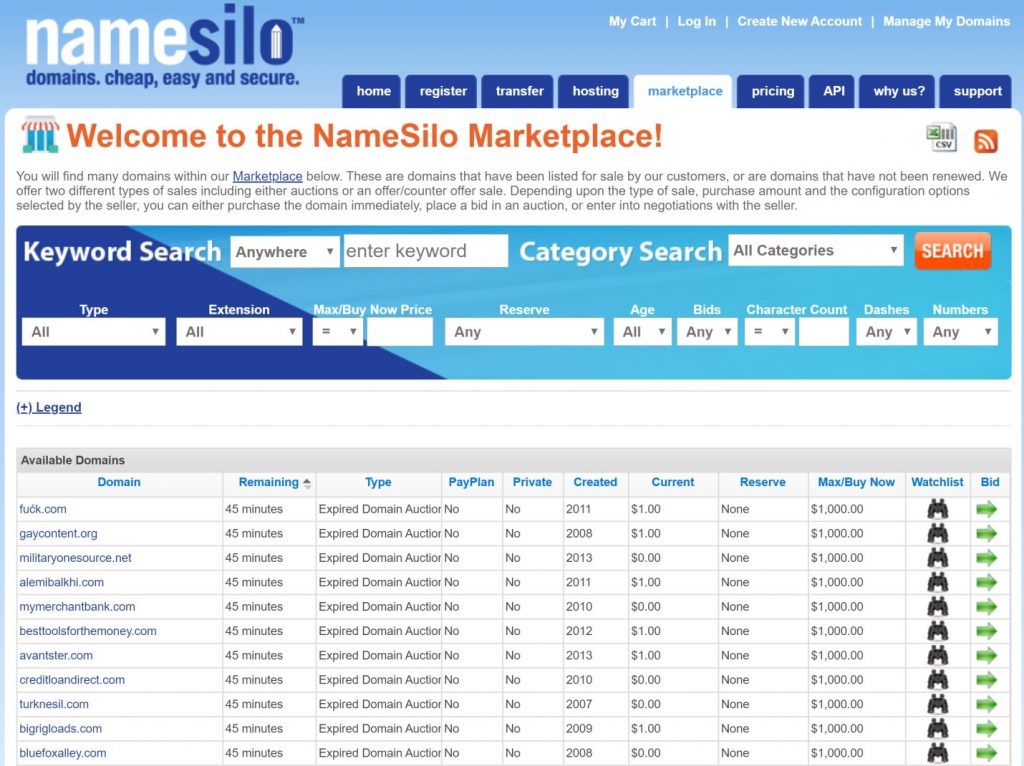1024x766 pixels.
Task: Open the Bids filter dropdown
Action: [707, 332]
